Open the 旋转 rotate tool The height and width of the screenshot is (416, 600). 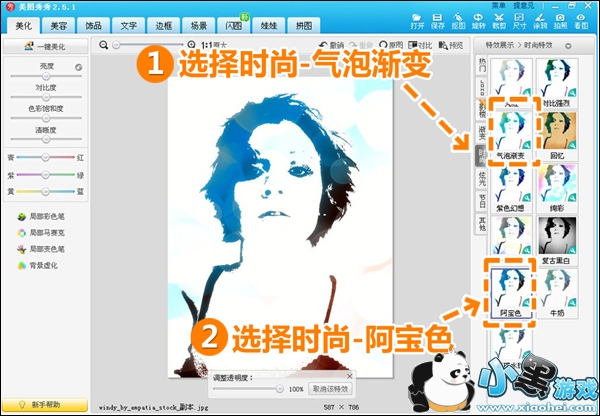click(478, 21)
